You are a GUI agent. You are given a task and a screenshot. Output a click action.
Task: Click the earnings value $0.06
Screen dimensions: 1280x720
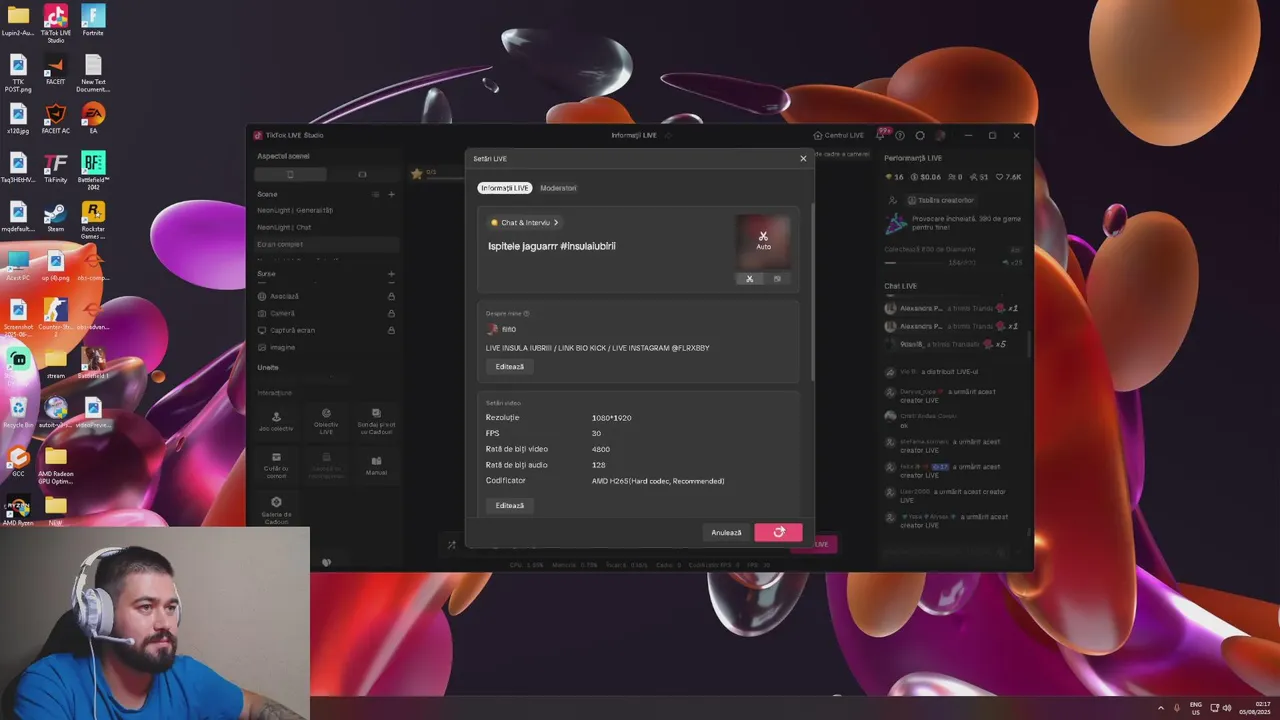(x=925, y=177)
